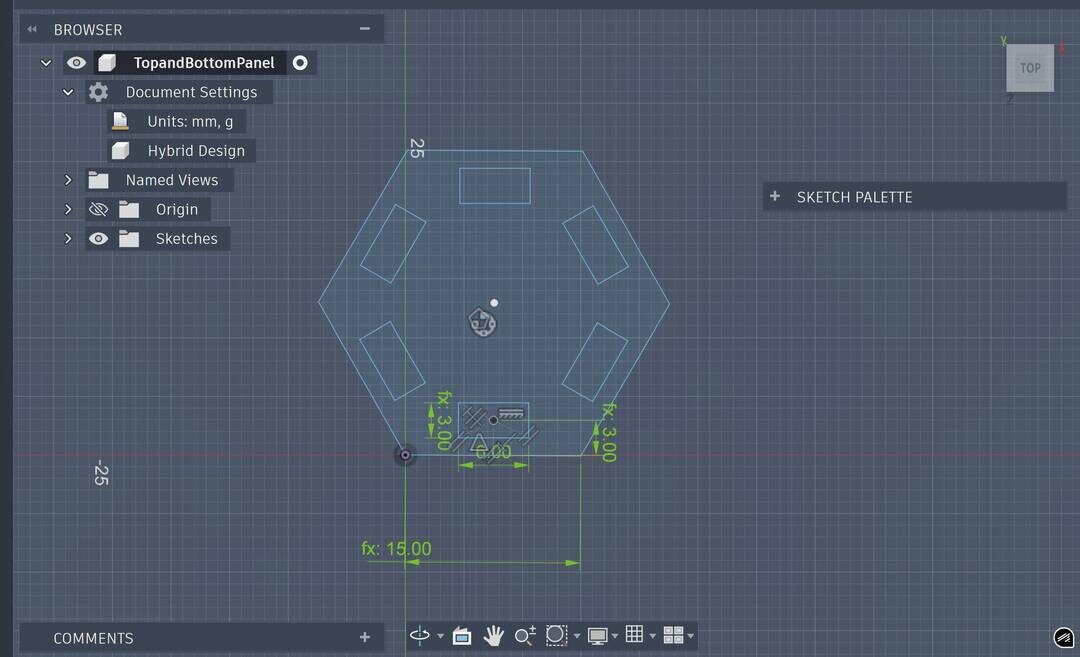Image resolution: width=1080 pixels, height=657 pixels.
Task: Select the right fx: 3.00 dimension
Action: coord(608,432)
